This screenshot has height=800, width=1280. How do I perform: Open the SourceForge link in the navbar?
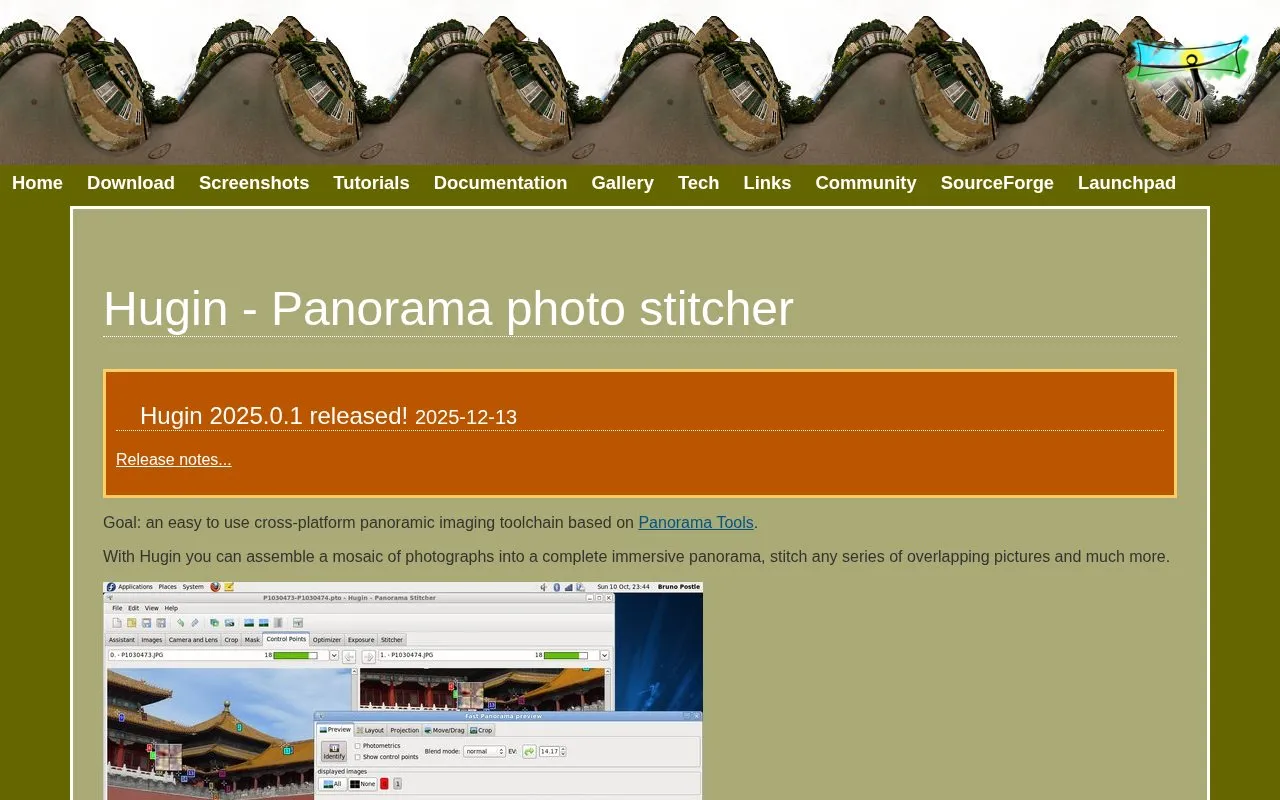tap(997, 183)
